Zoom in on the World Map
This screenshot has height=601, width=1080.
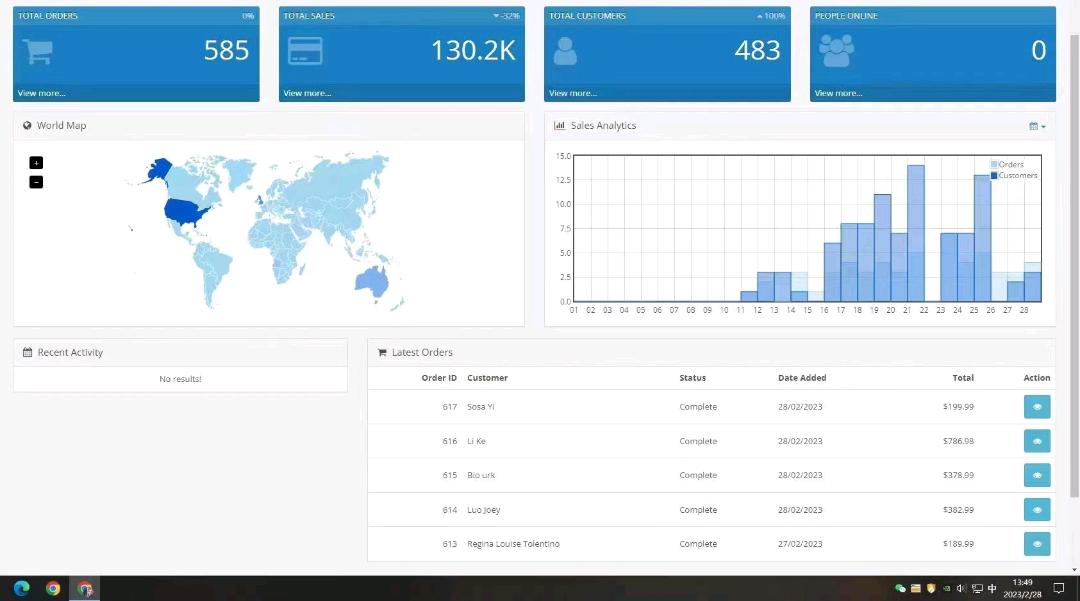click(36, 163)
